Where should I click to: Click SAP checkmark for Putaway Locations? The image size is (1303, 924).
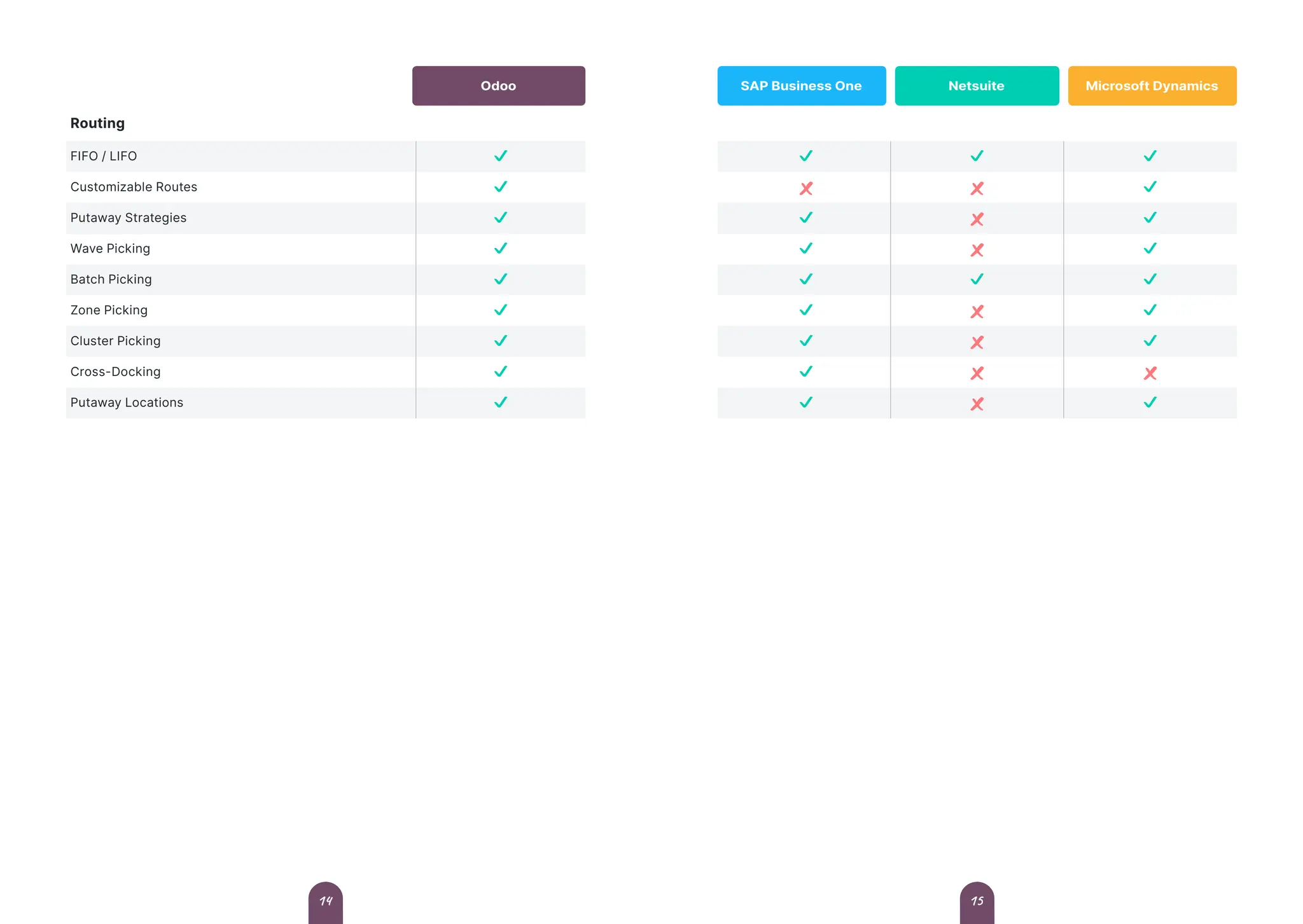(x=806, y=403)
